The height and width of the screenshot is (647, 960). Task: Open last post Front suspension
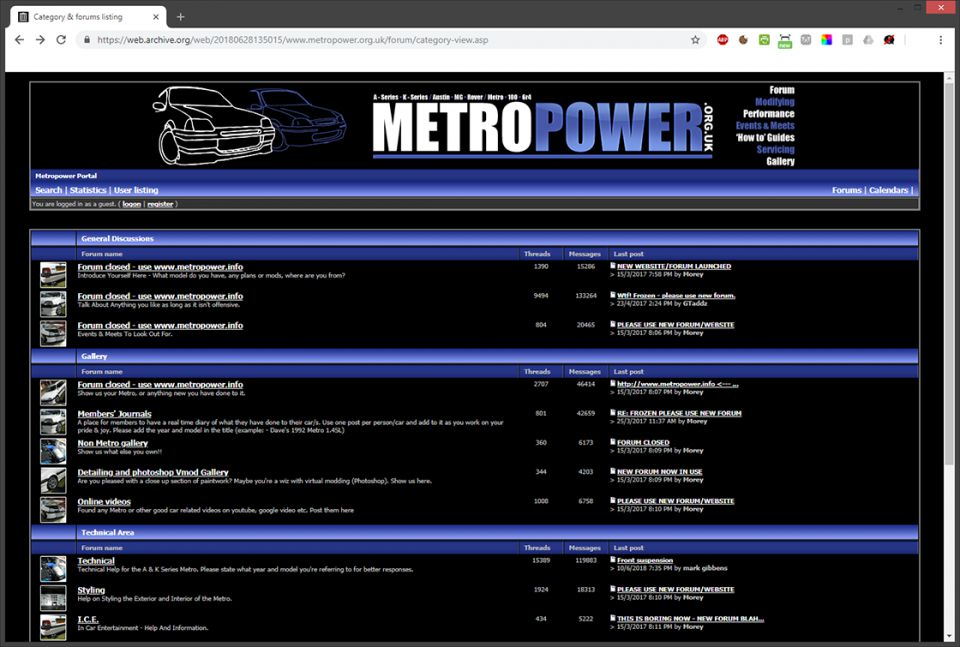[x=645, y=560]
